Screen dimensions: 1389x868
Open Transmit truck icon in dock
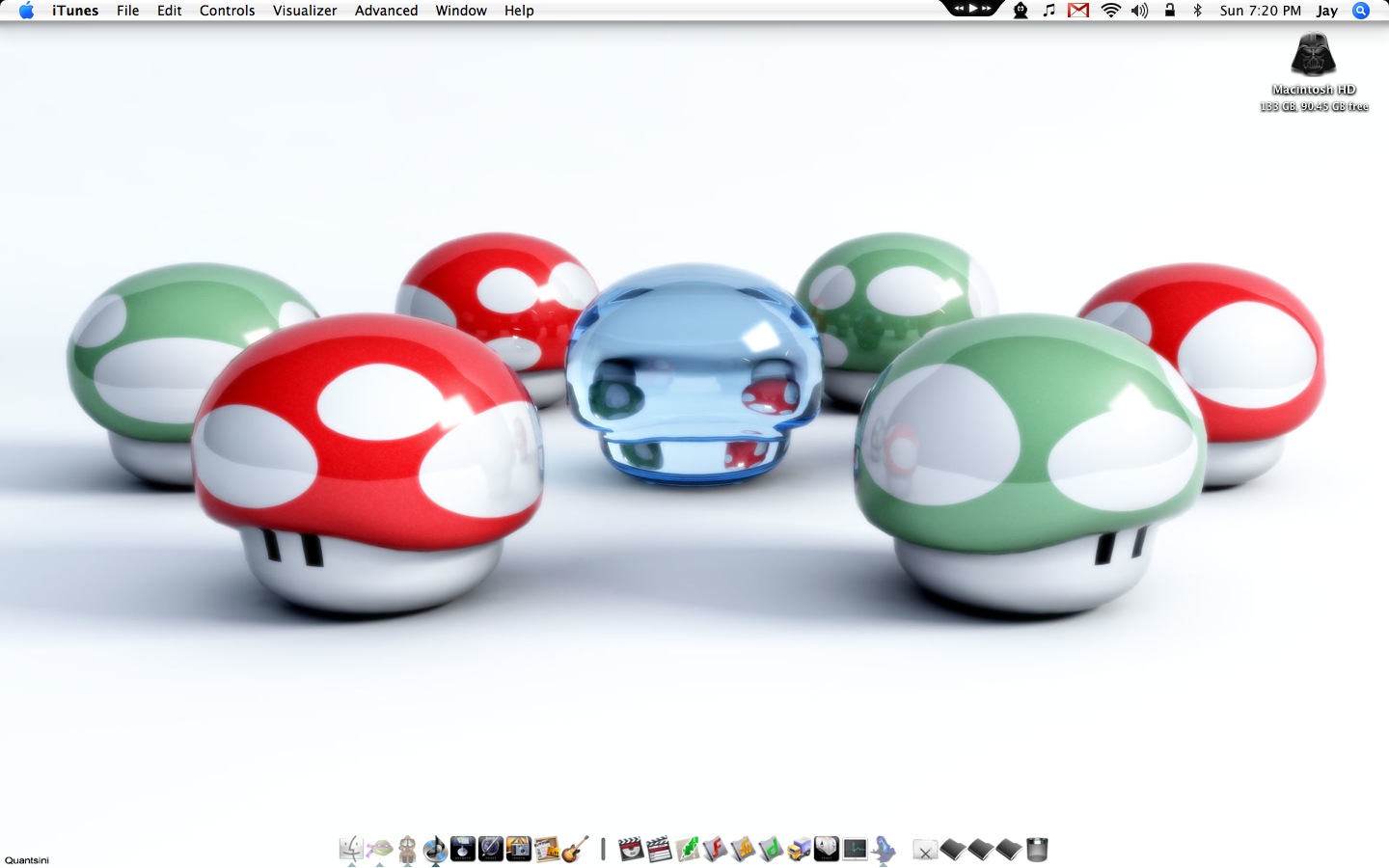pos(799,849)
